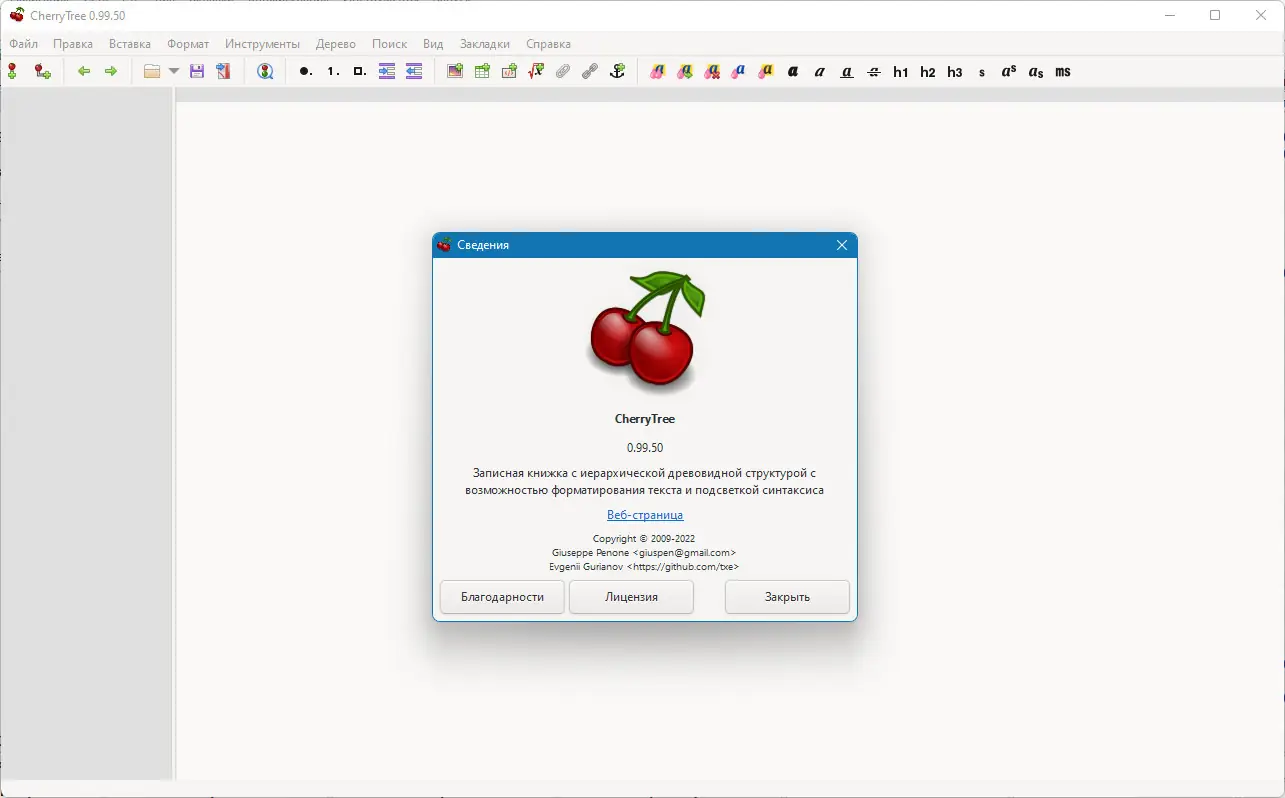Insert an image from the toolbar
1285x798 pixels.
pyautogui.click(x=455, y=71)
